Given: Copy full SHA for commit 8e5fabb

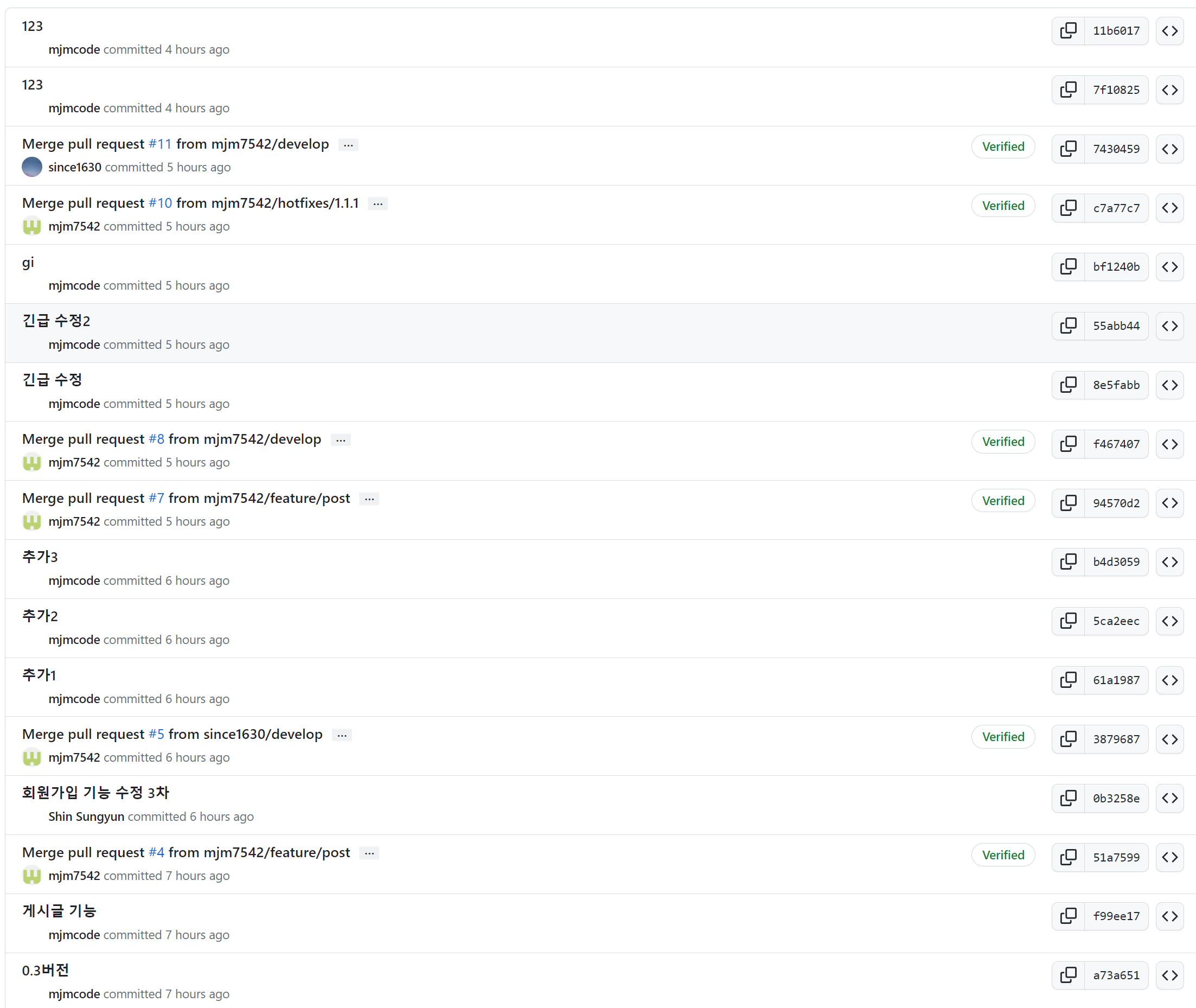Looking at the screenshot, I should coord(1068,385).
